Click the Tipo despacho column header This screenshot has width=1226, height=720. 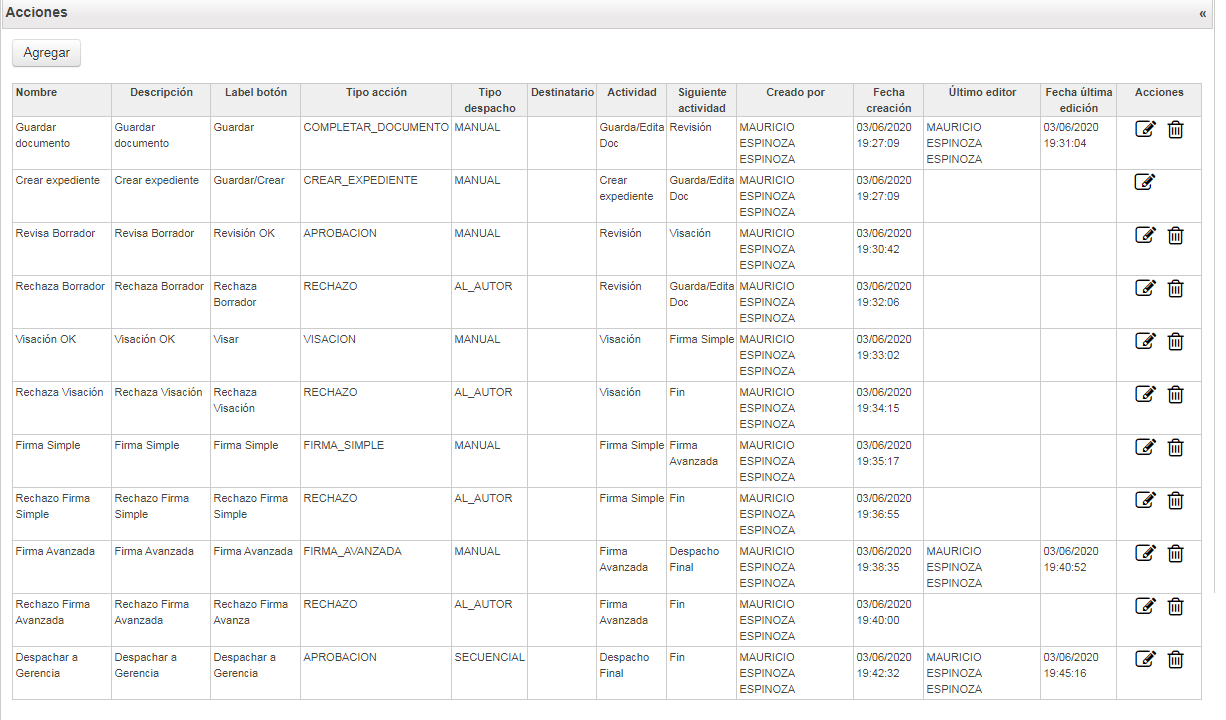pyautogui.click(x=489, y=100)
